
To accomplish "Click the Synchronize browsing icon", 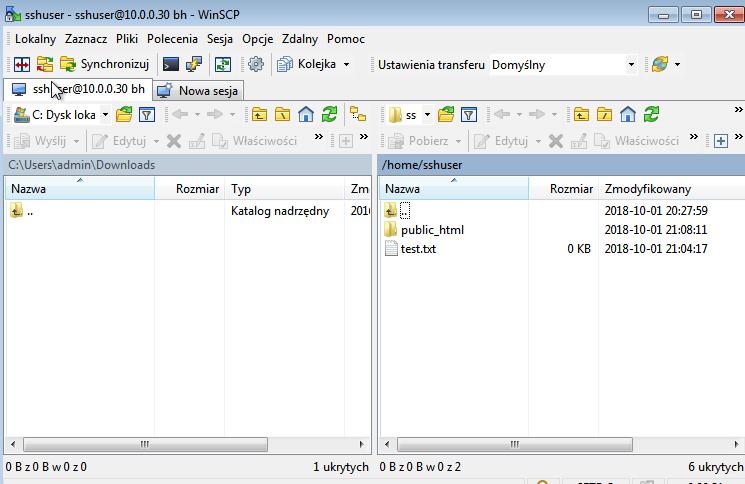I will pos(45,64).
